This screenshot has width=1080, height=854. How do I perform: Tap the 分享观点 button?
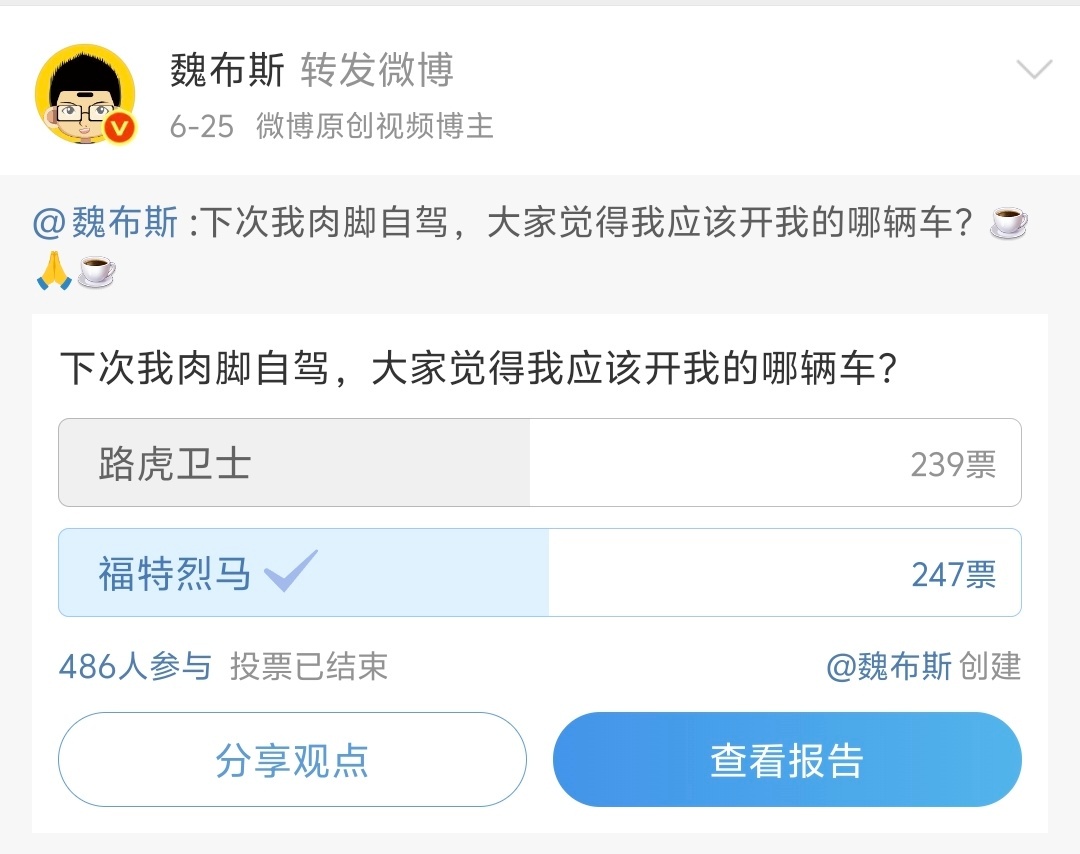(293, 760)
